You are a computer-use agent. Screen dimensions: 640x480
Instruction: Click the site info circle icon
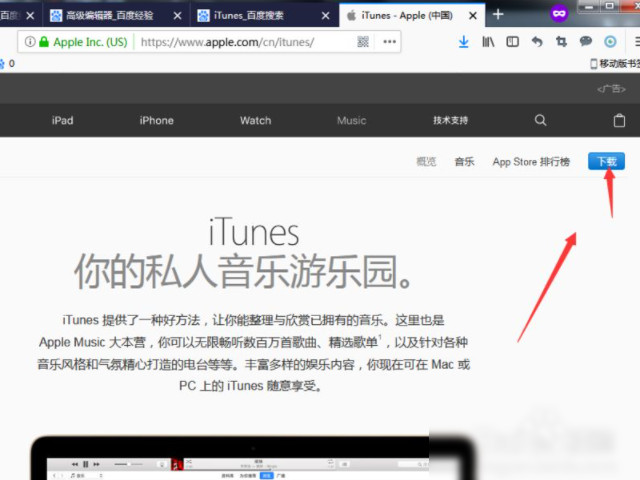[30, 42]
